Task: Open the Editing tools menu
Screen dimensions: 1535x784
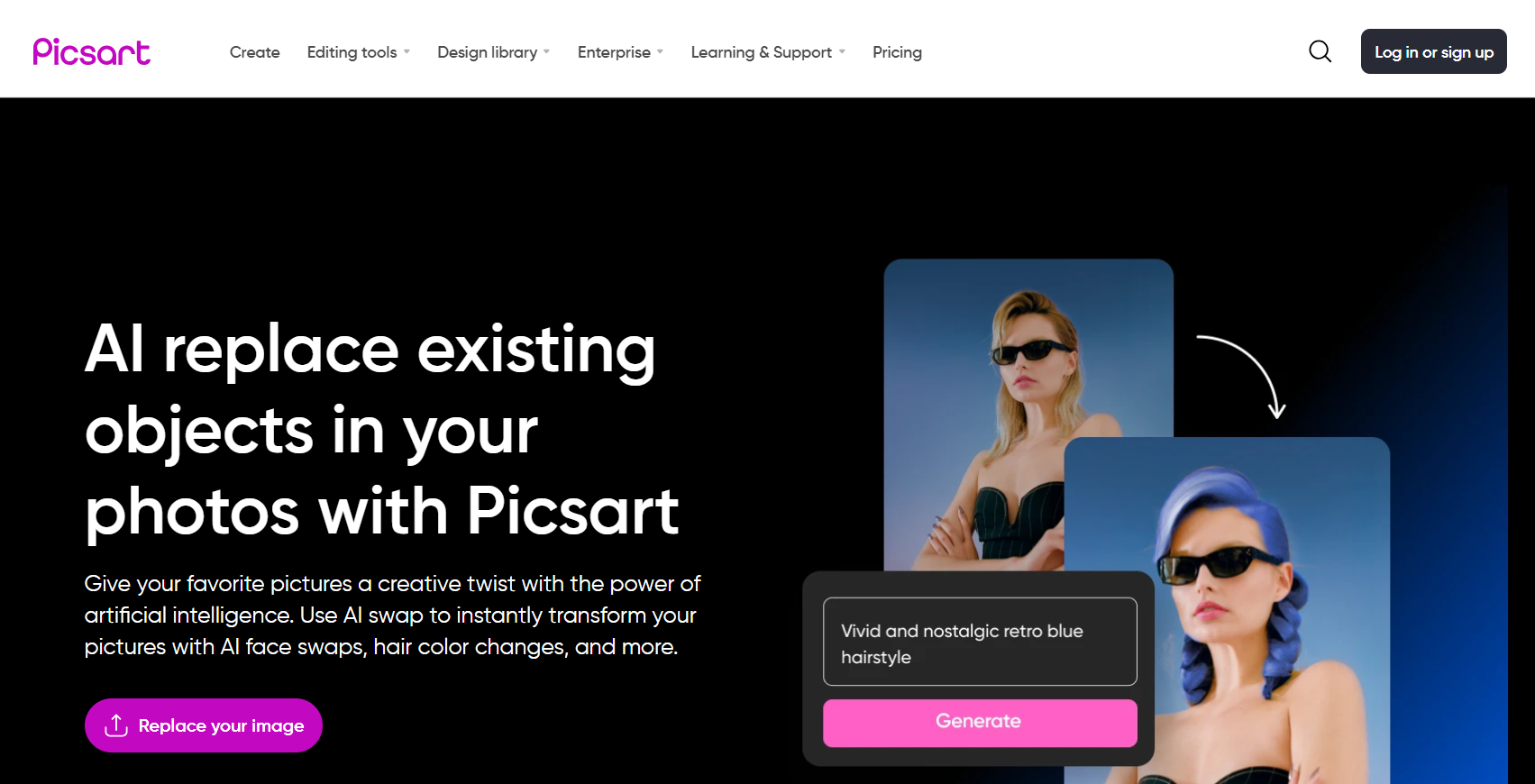Action: coord(352,52)
